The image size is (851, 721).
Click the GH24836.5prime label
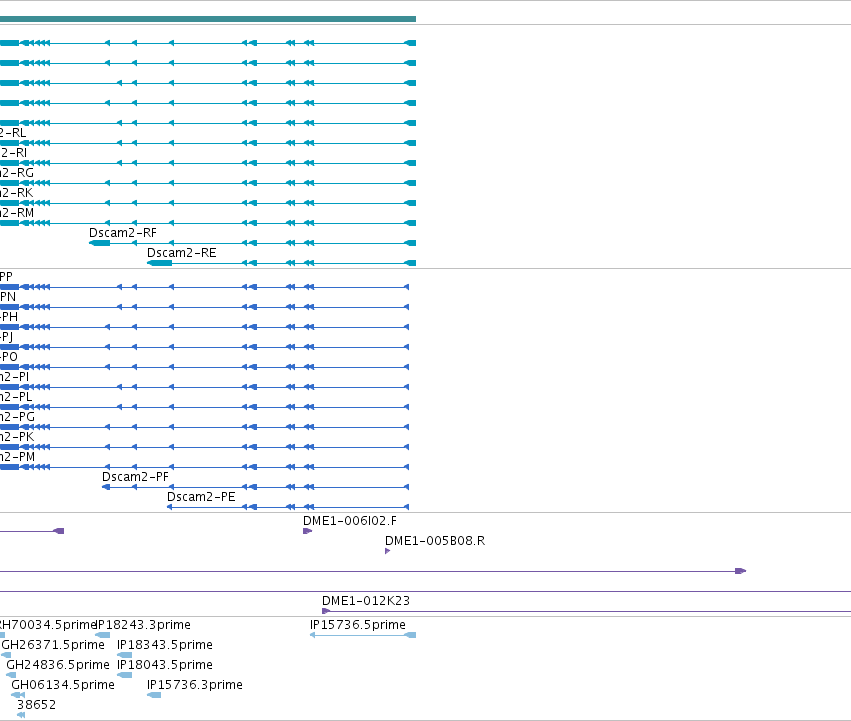[x=58, y=665]
